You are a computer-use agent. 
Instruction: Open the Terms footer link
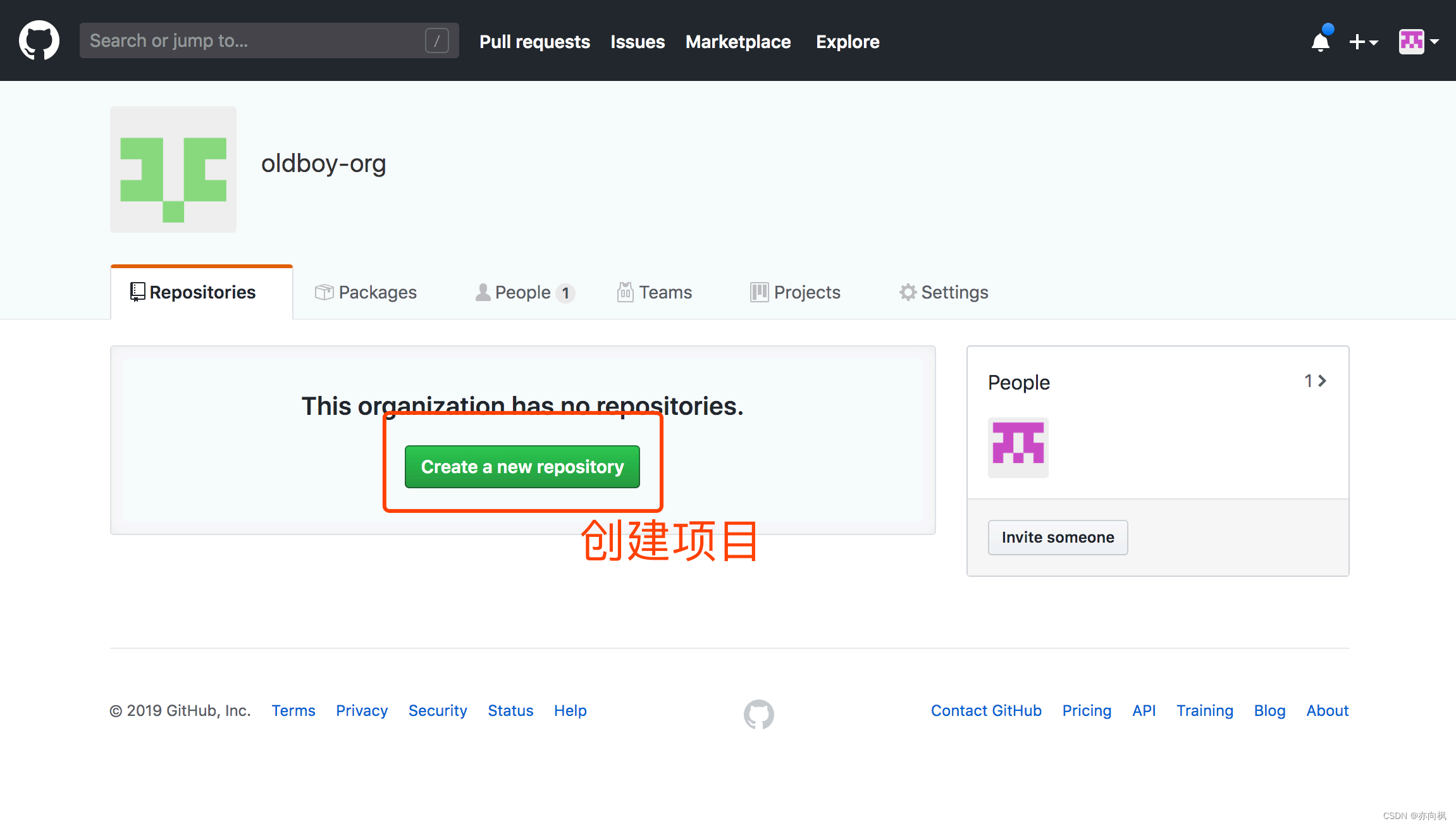(293, 711)
